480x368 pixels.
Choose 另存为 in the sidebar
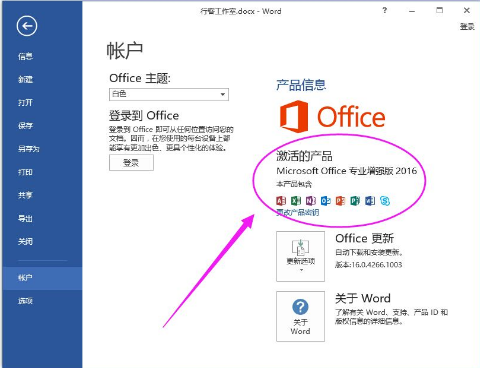tap(29, 149)
